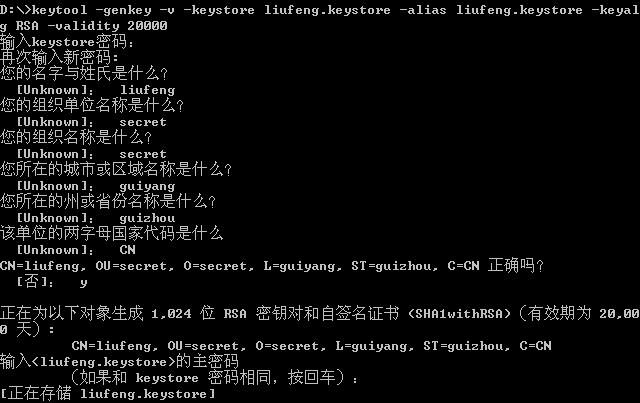Click the re-enter new password line
The height and width of the screenshot is (403, 640).
(59, 58)
